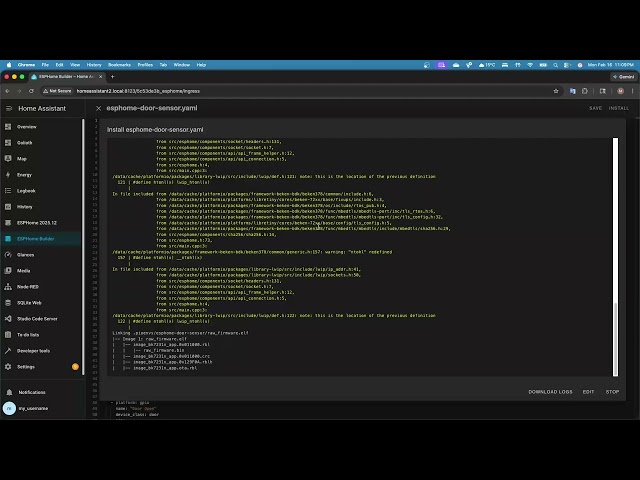Open the Chrome Profiles menu
Image resolution: width=640 pixels, height=480 pixels.
tap(145, 65)
